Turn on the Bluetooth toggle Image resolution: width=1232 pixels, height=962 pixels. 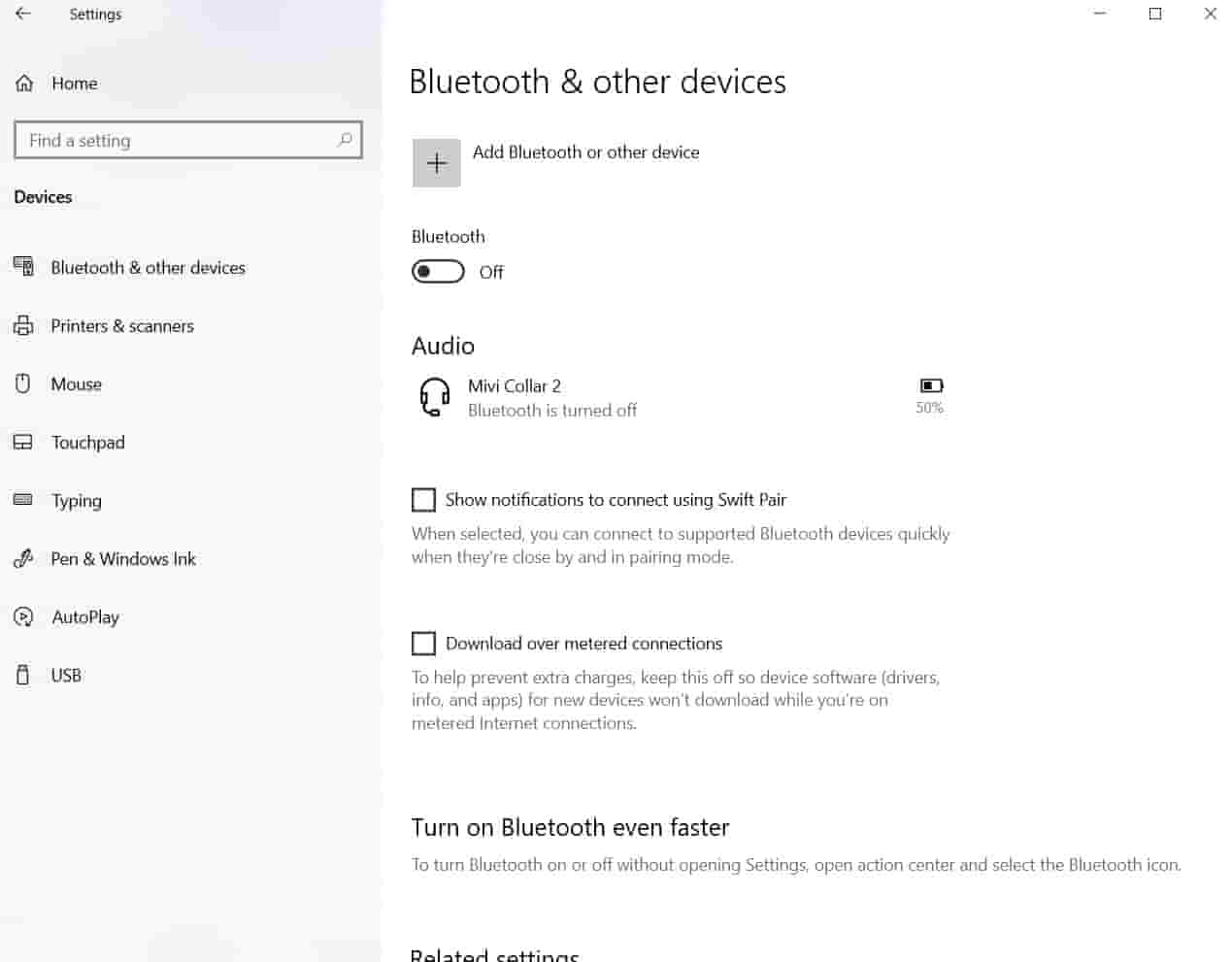pyautogui.click(x=438, y=272)
